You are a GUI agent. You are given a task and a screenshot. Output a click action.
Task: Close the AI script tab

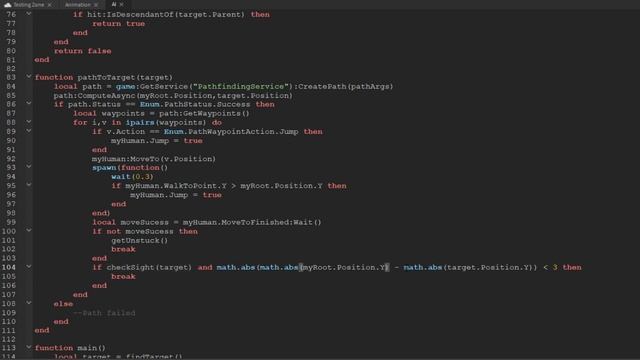pyautogui.click(x=121, y=4)
